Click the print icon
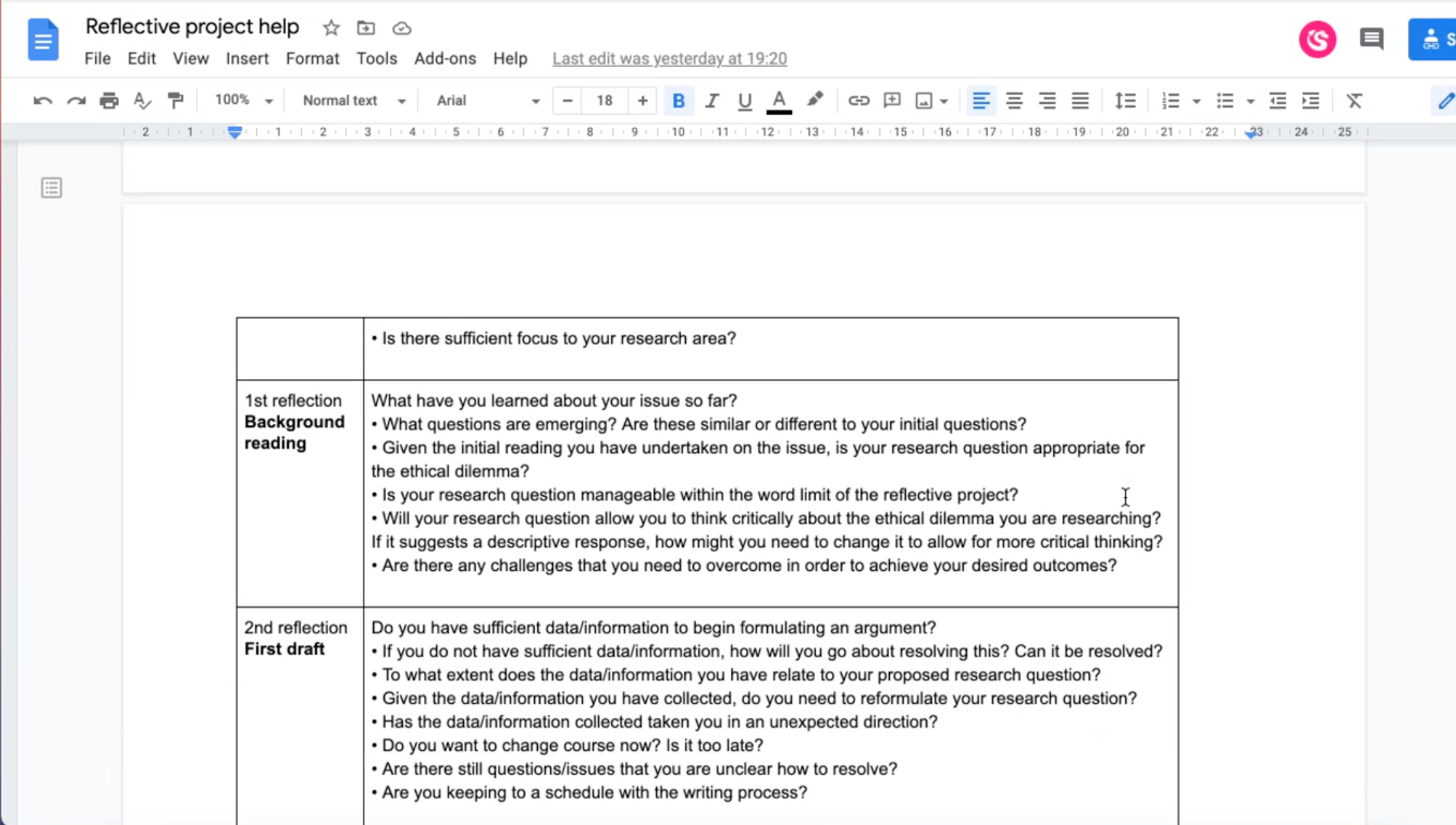The width and height of the screenshot is (1456, 825). 109,101
